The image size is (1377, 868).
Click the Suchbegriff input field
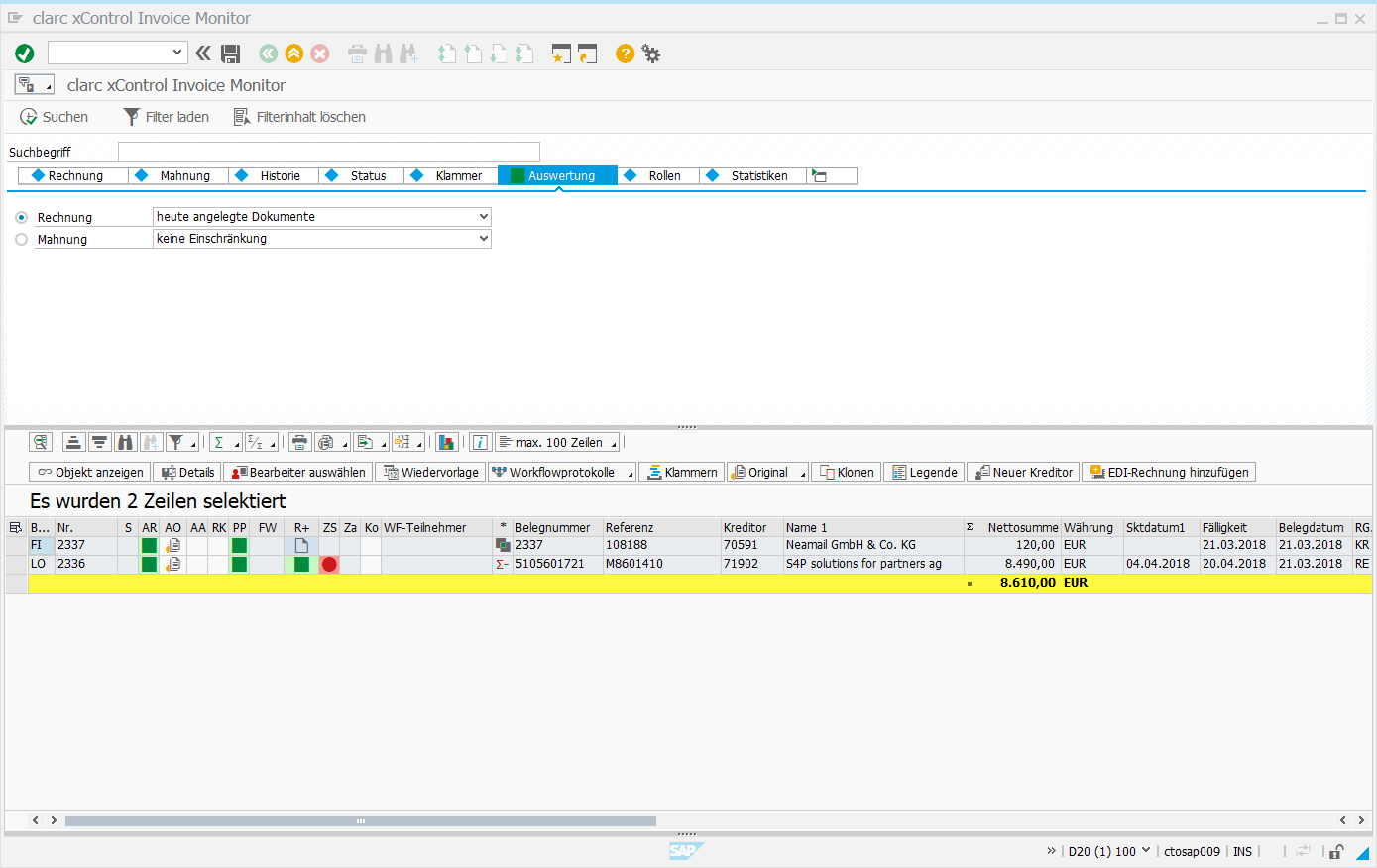[x=328, y=152]
